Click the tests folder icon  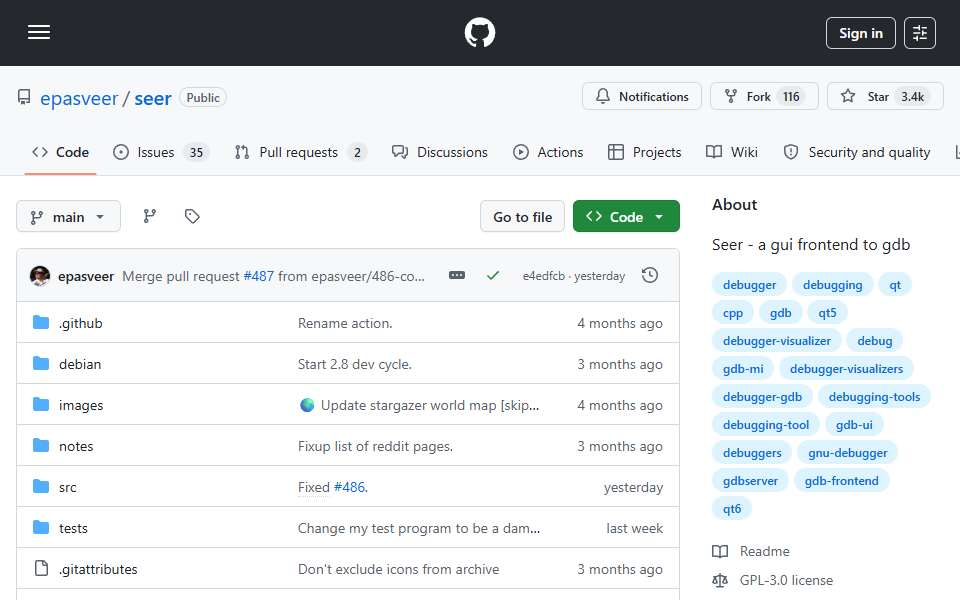click(41, 528)
